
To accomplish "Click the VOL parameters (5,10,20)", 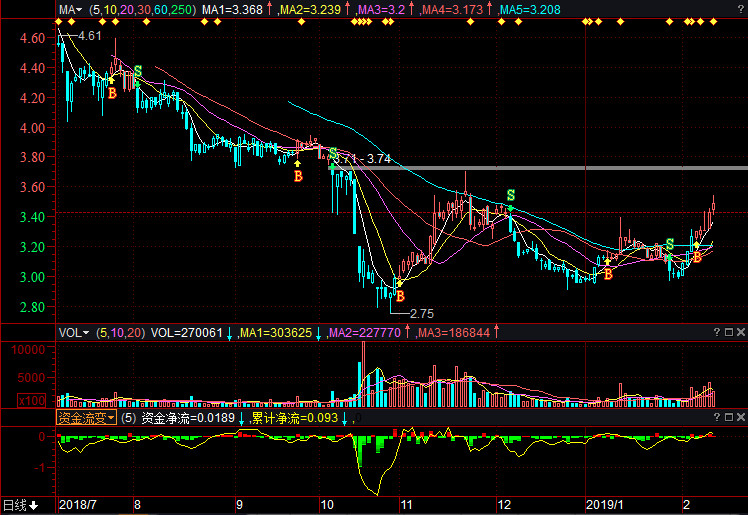I will (120, 333).
